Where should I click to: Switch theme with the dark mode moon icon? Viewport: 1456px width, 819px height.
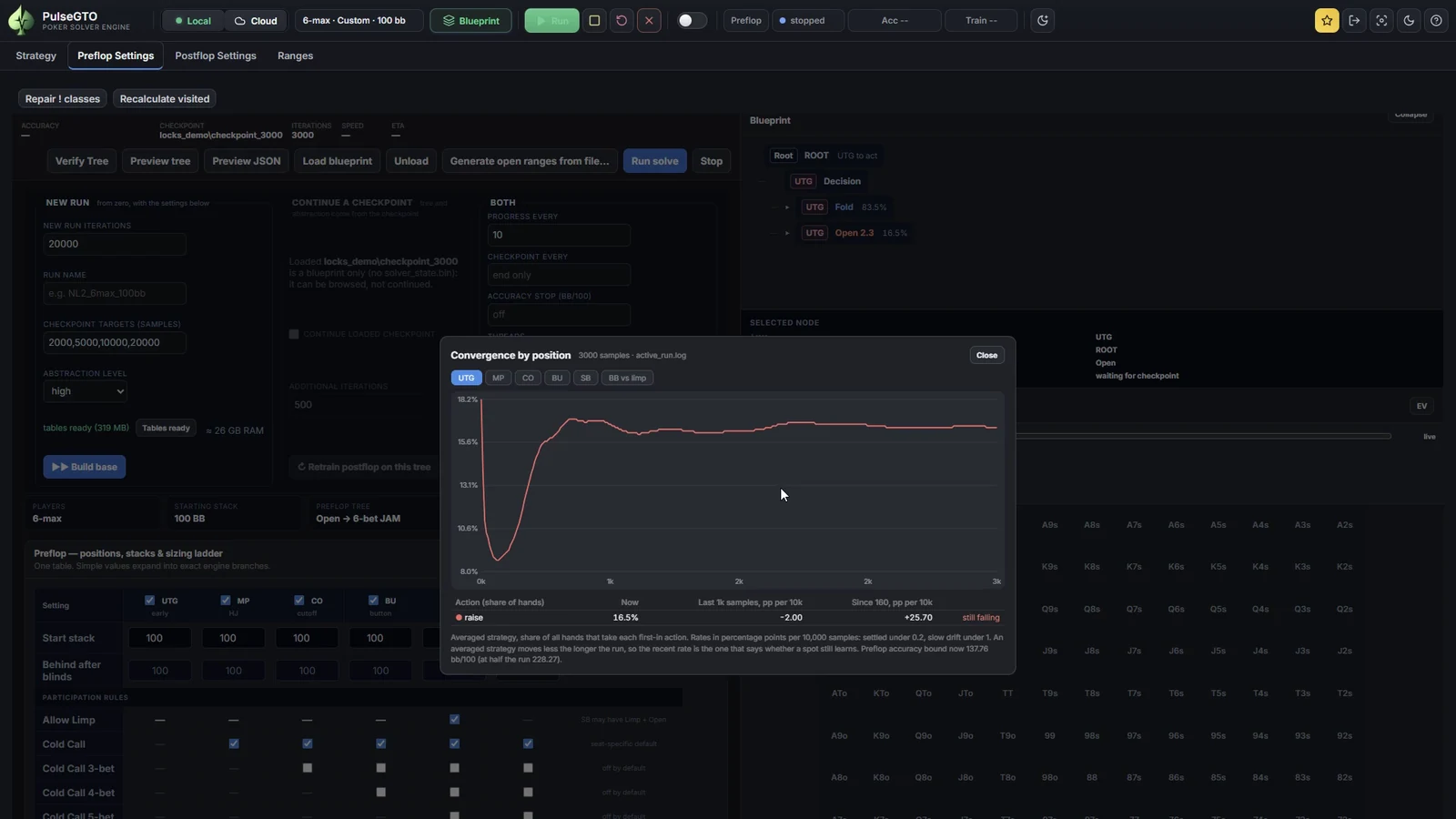click(x=1409, y=20)
